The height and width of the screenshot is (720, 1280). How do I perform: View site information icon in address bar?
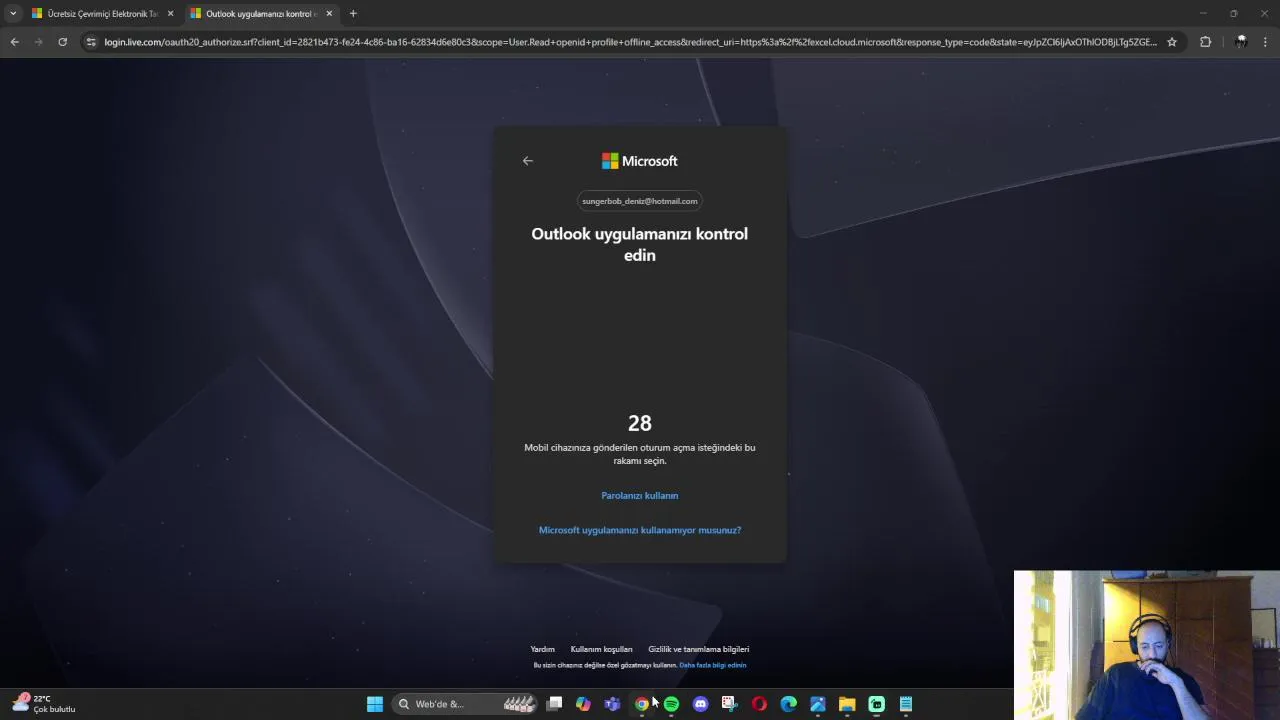pos(91,42)
